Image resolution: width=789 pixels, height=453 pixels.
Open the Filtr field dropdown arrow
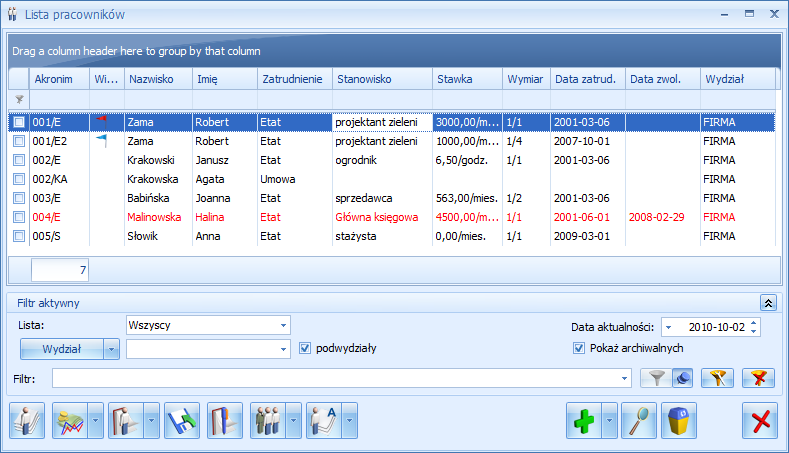(624, 378)
